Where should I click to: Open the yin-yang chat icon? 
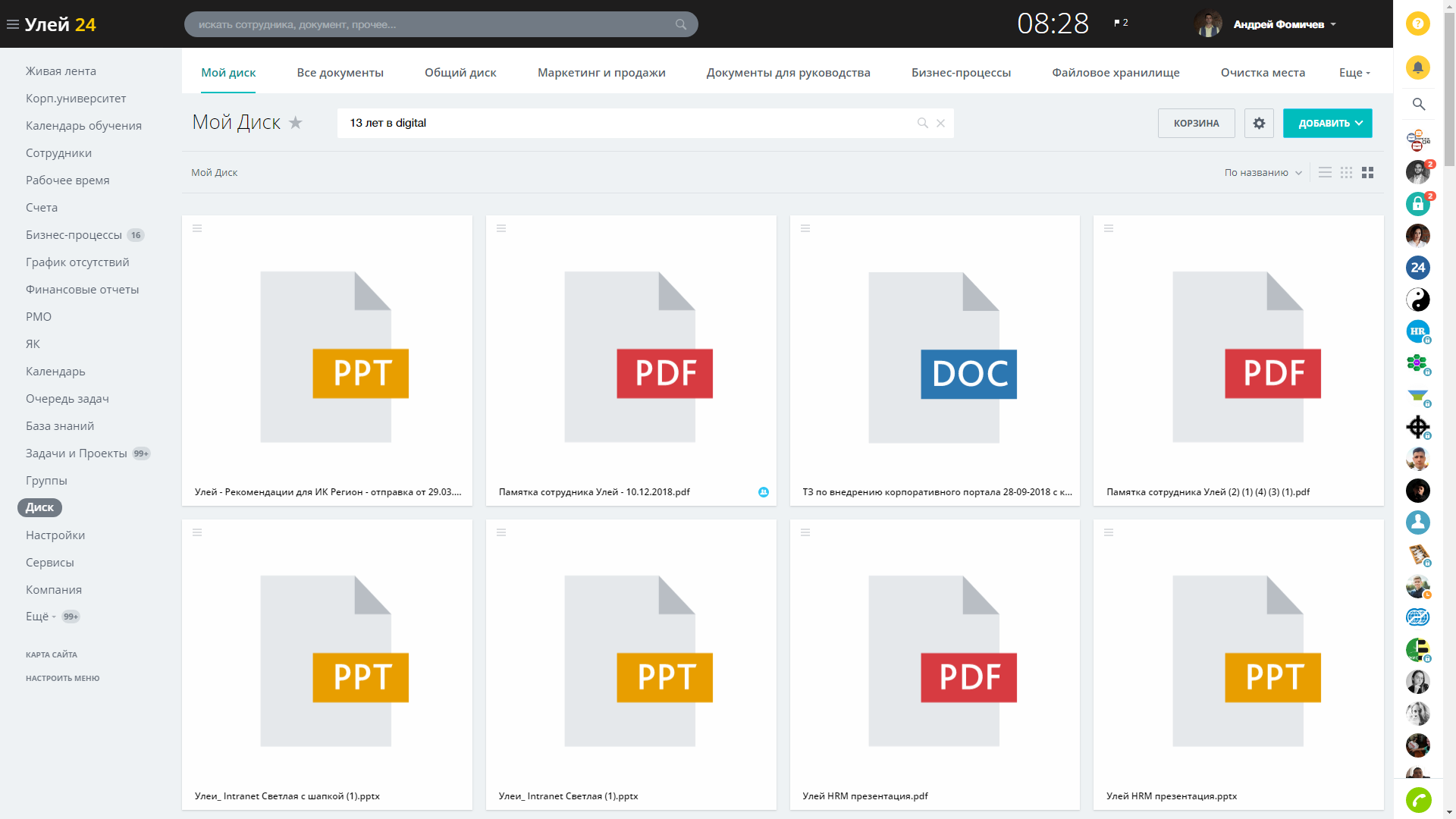pyautogui.click(x=1418, y=300)
